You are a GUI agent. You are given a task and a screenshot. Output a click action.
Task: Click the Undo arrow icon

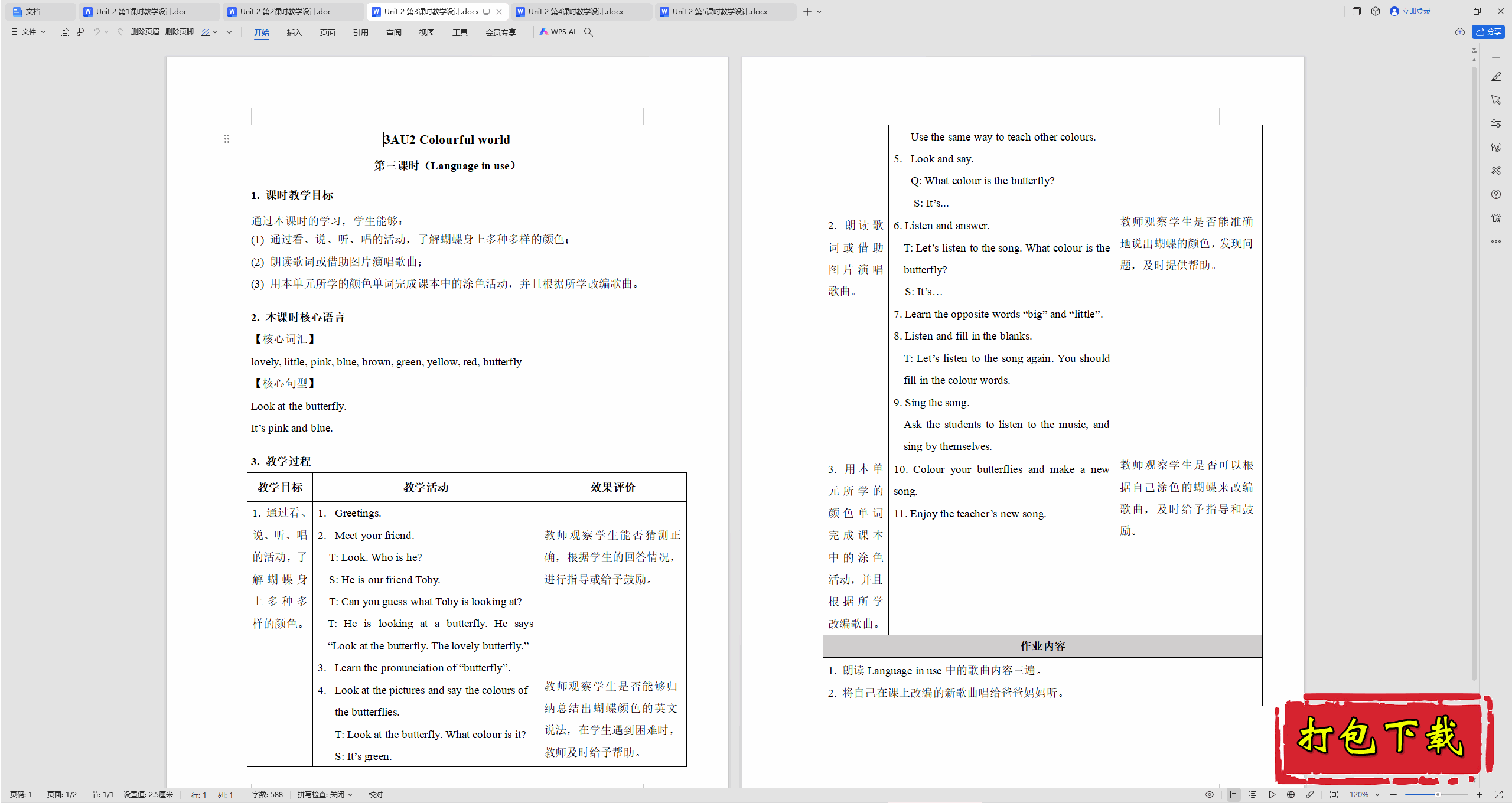tap(96, 32)
